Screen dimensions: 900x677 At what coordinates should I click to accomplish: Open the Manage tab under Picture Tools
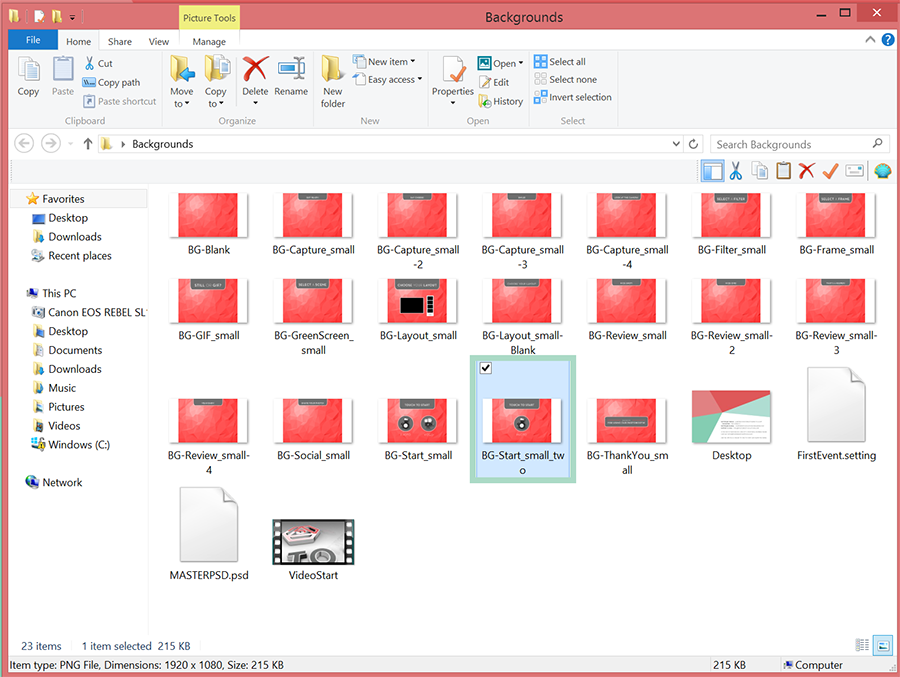point(208,42)
